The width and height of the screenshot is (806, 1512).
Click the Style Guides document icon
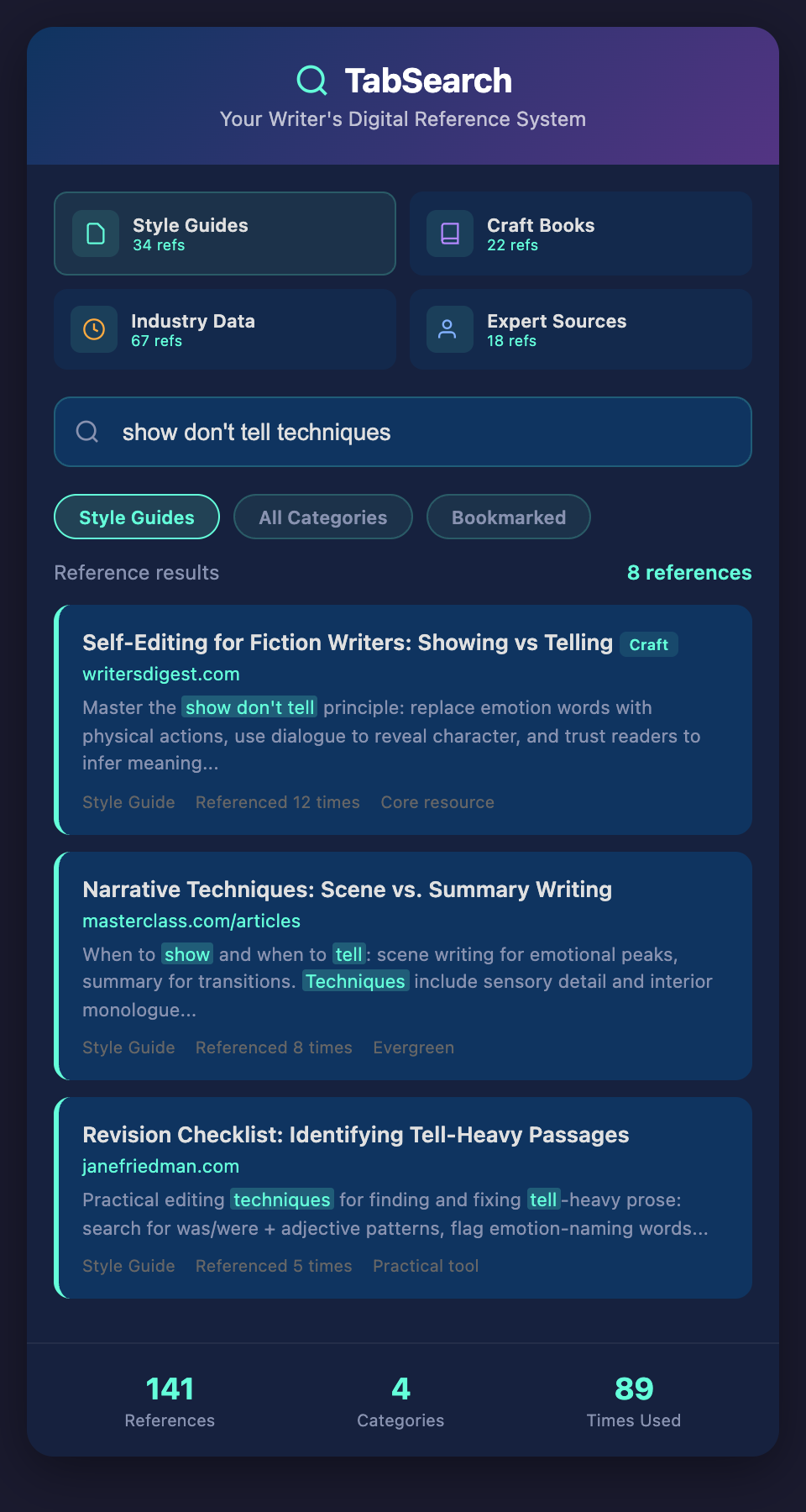pos(96,234)
